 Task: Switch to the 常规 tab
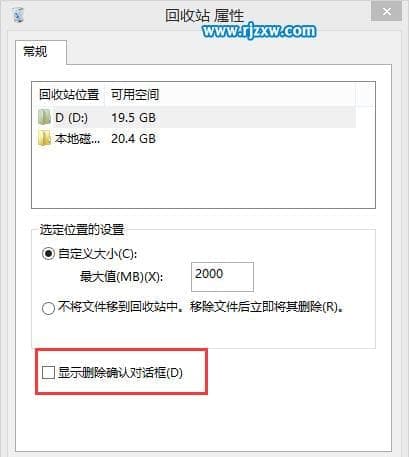[35, 52]
